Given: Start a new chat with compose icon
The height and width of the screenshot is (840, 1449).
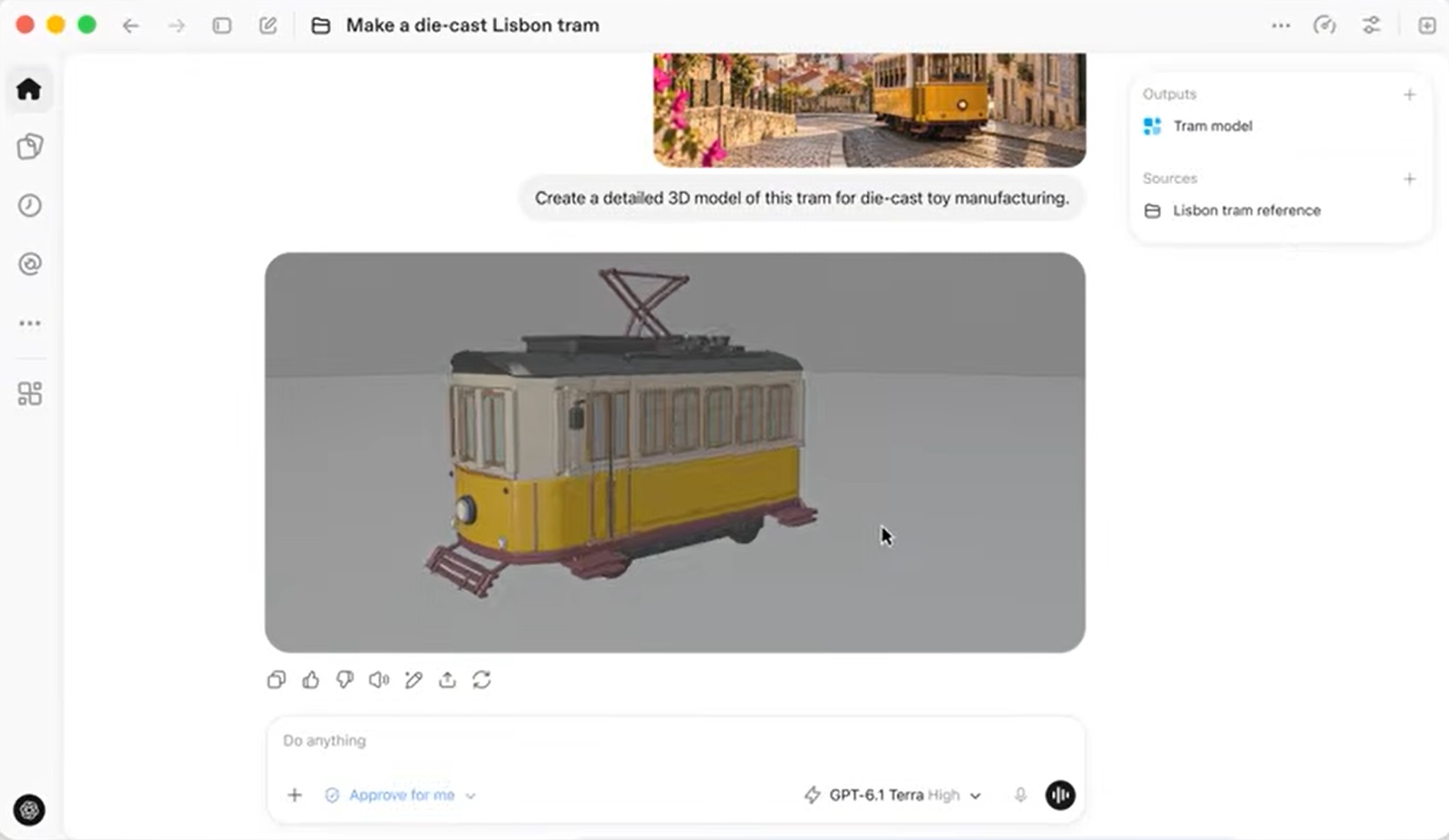Looking at the screenshot, I should pyautogui.click(x=268, y=25).
